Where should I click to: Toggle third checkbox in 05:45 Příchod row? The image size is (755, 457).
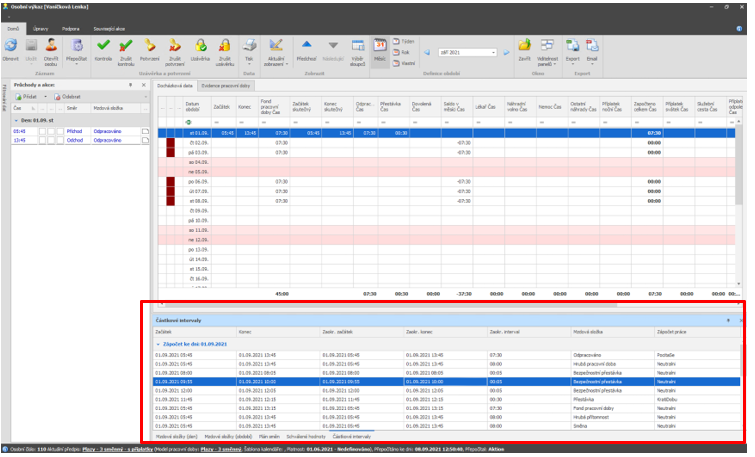(60, 131)
